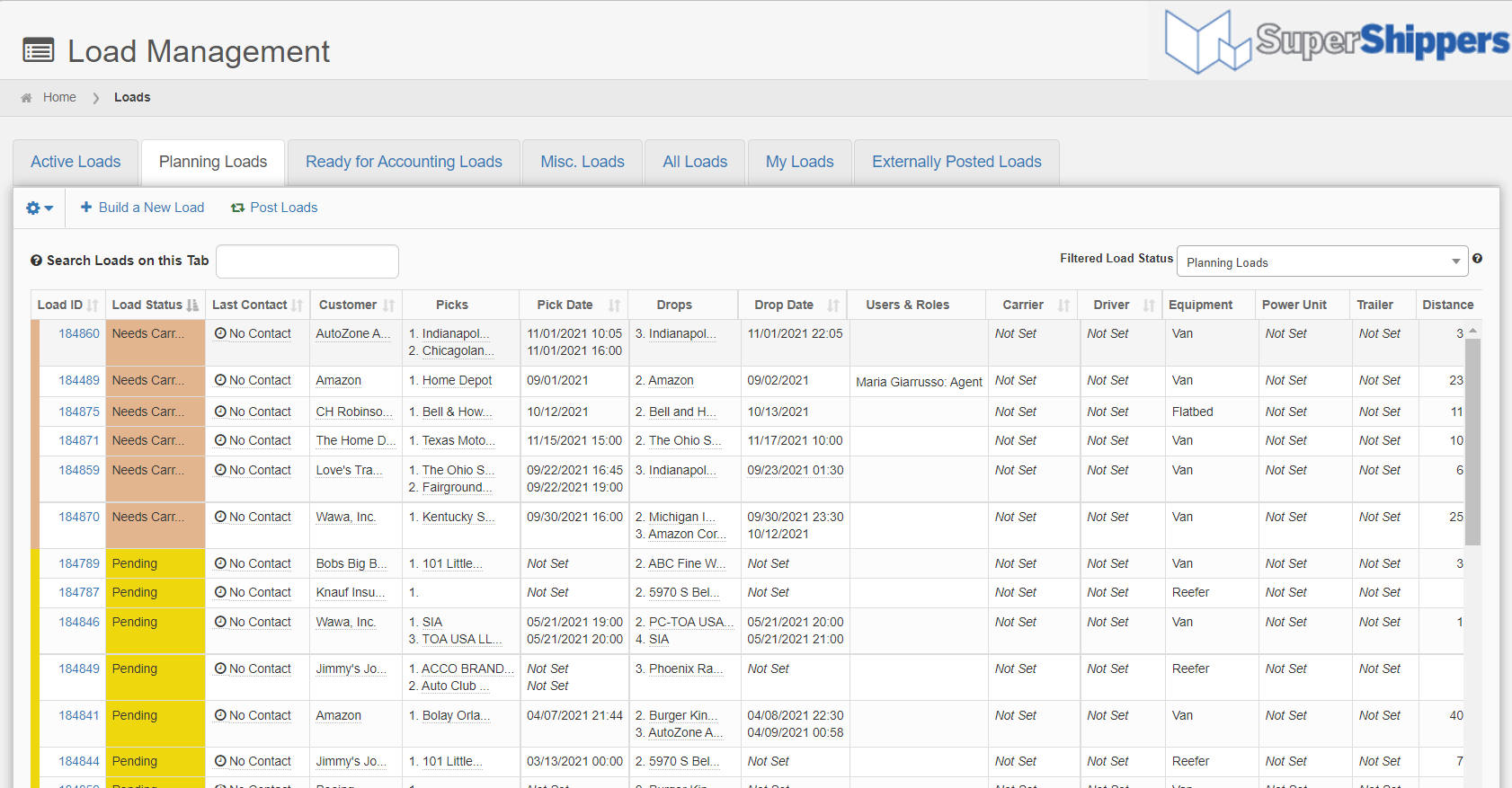
Task: Click Michigan I... drop location
Action: point(682,517)
